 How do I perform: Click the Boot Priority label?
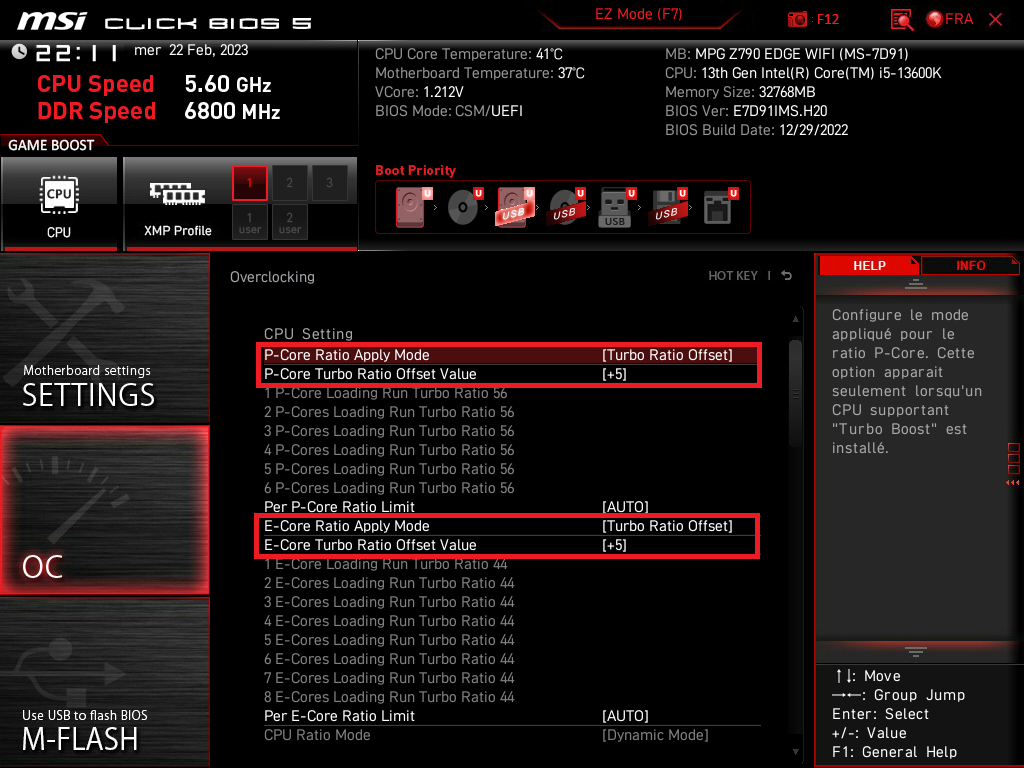(415, 170)
